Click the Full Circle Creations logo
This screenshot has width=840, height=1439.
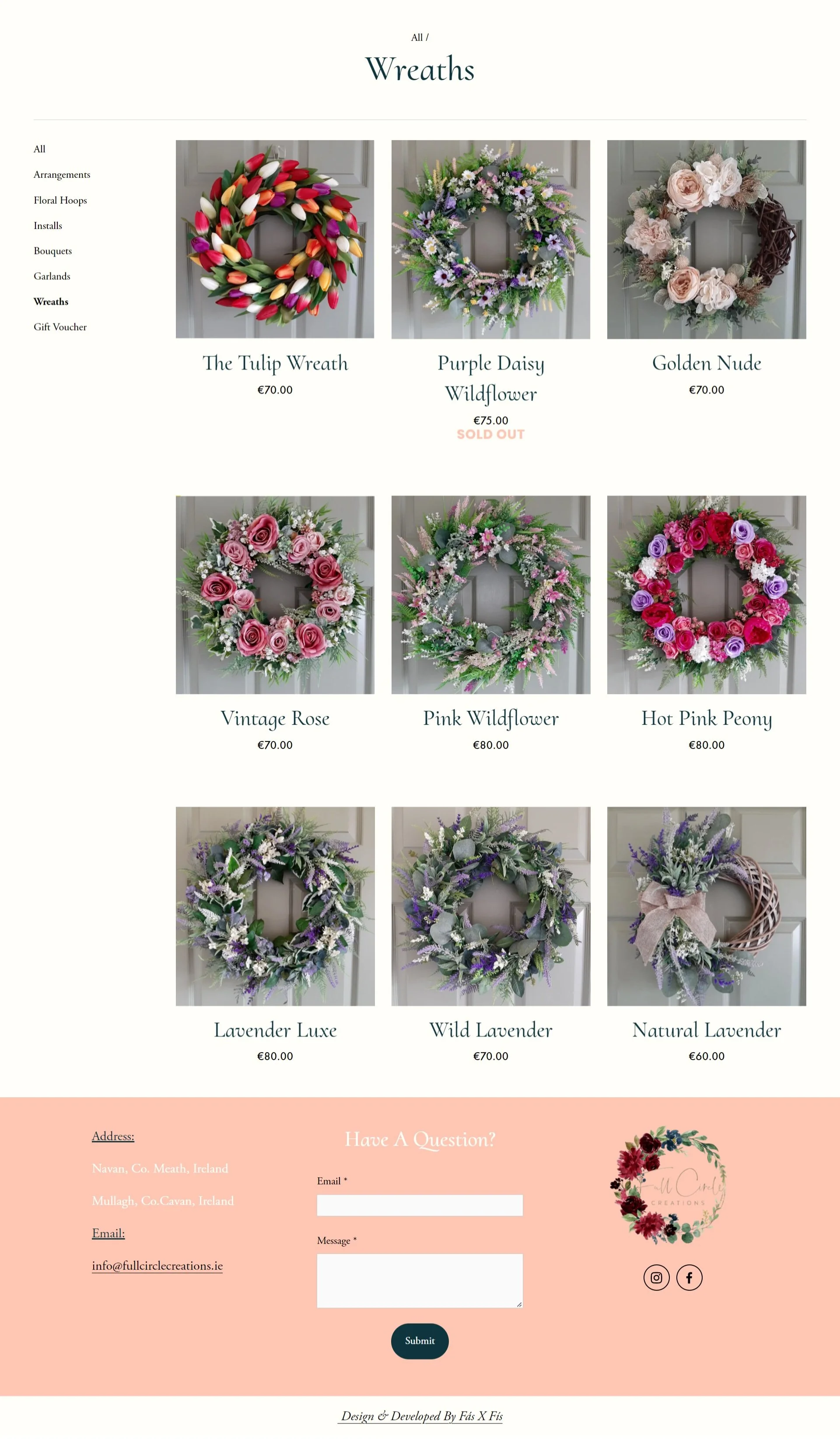pos(668,1184)
